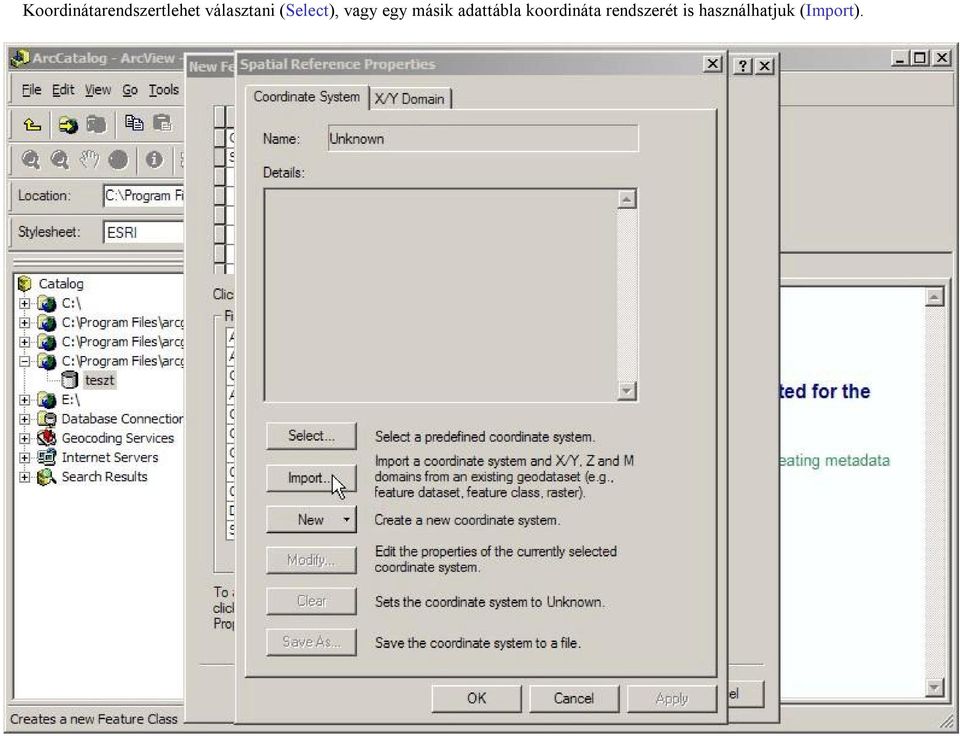
Task: Click the Clear button
Action: 311,601
